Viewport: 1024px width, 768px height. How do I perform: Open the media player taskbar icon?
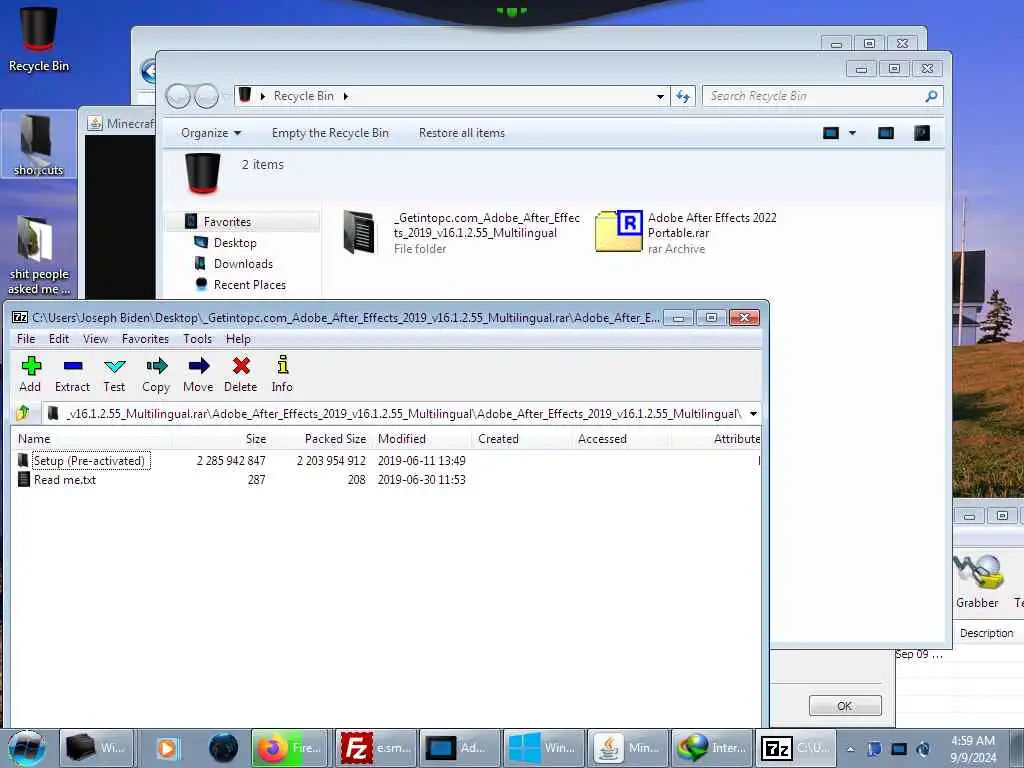pos(167,748)
